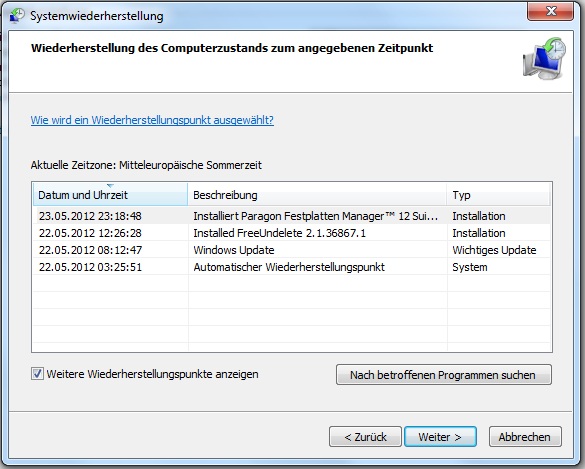Screen dimensions: 585x469
Task: Click 'Nach betroffenen Programmen suchen' button
Action: pyautogui.click(x=444, y=375)
